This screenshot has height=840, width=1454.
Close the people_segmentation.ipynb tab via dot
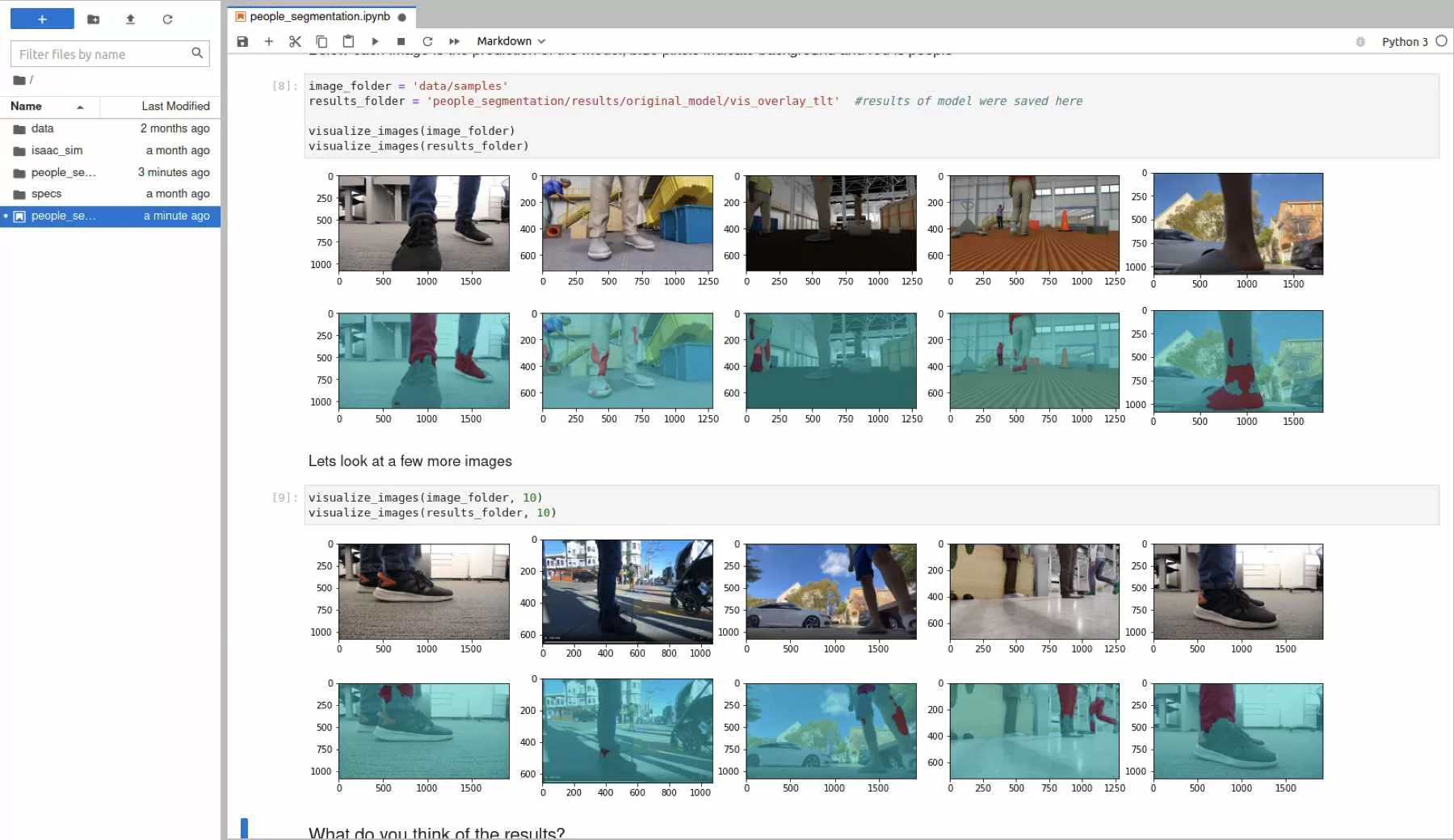(x=402, y=17)
